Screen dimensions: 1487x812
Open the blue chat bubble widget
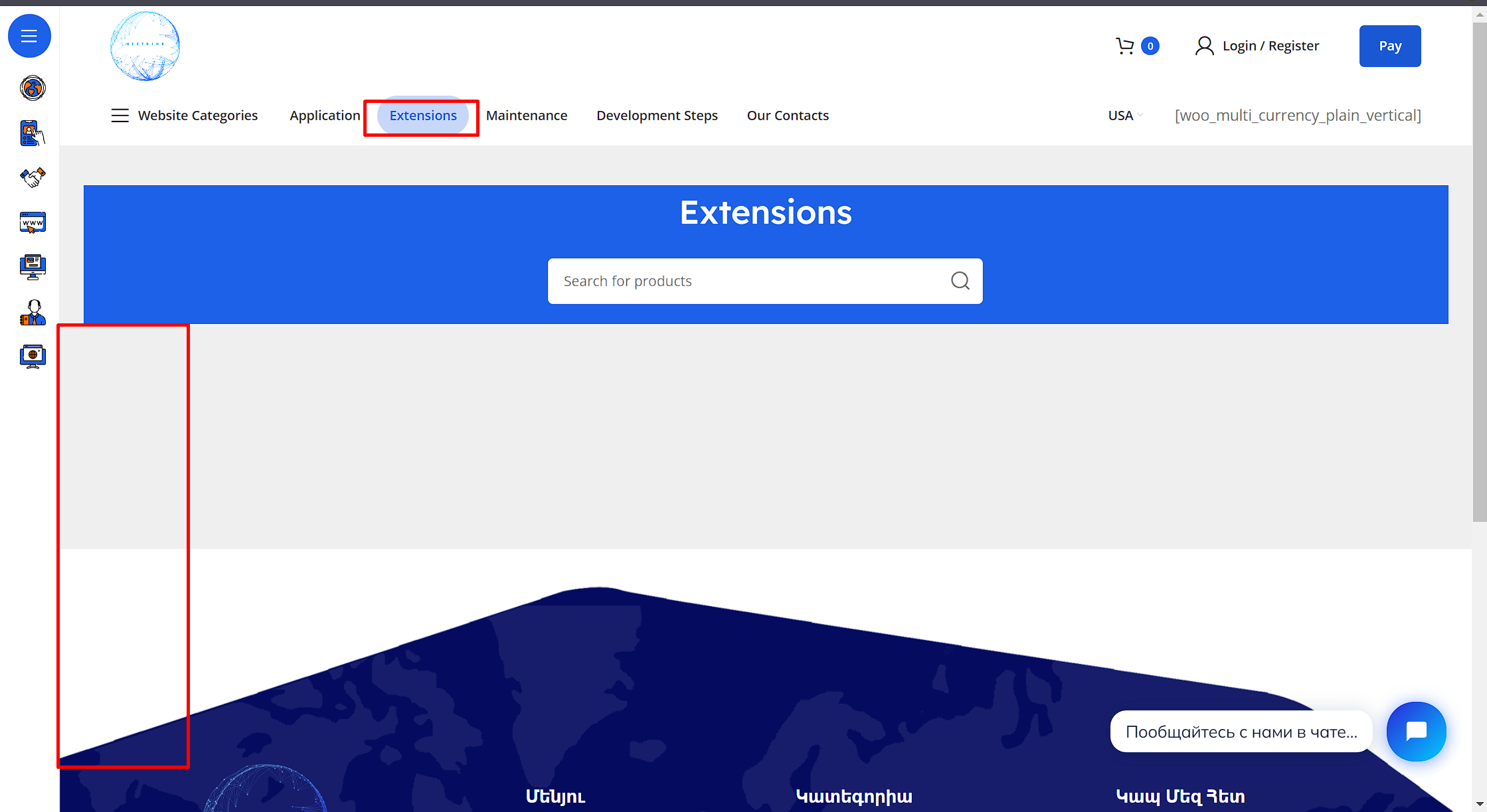pos(1416,732)
